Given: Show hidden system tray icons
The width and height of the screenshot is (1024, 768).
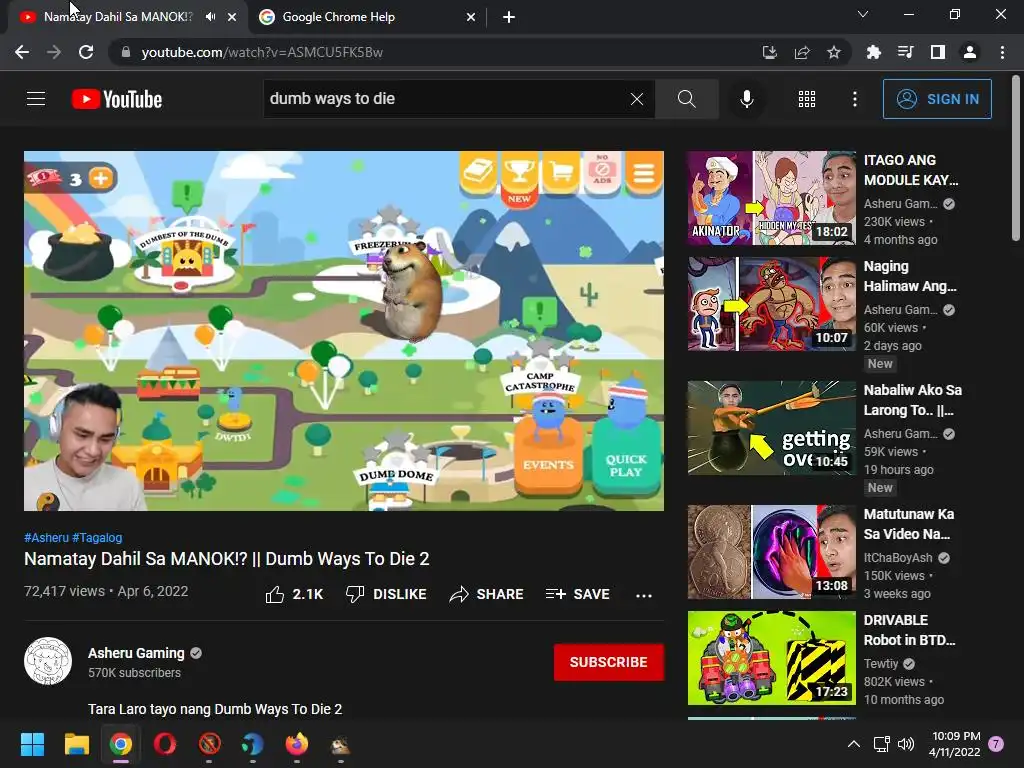Looking at the screenshot, I should click(854, 744).
